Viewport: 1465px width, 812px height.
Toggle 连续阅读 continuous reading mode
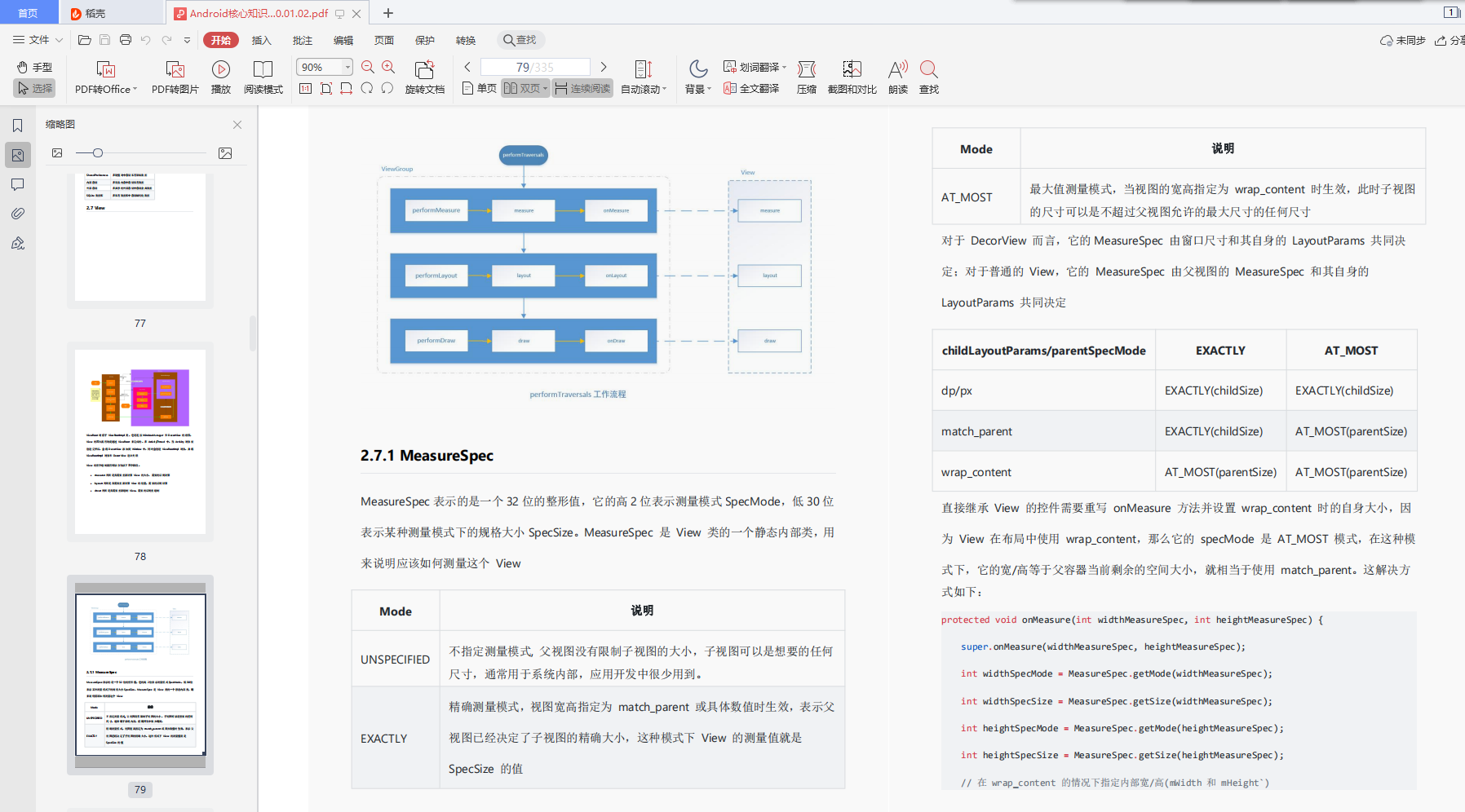point(582,88)
